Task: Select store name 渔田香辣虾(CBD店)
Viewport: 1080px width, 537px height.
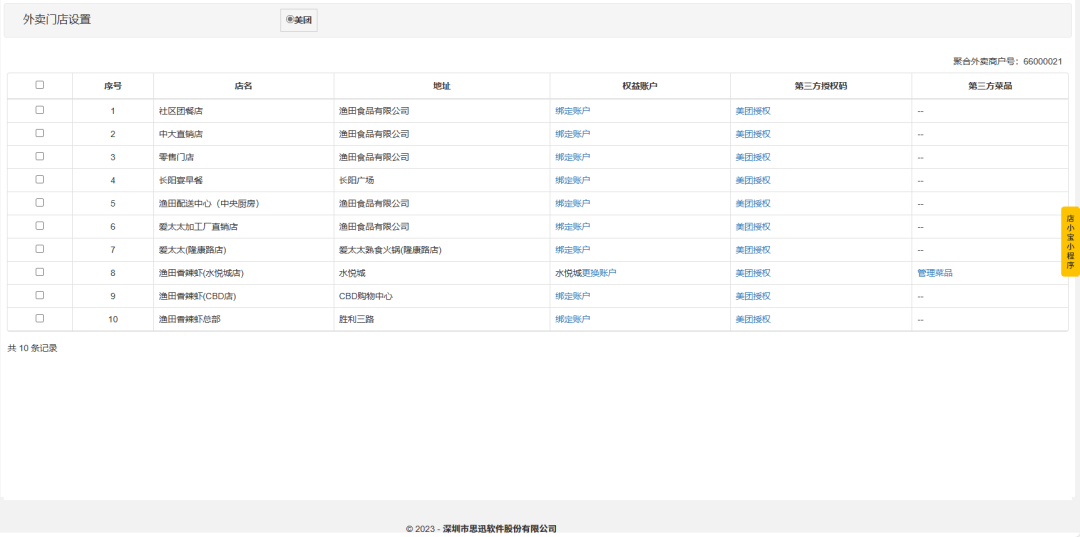Action: pyautogui.click(x=196, y=296)
